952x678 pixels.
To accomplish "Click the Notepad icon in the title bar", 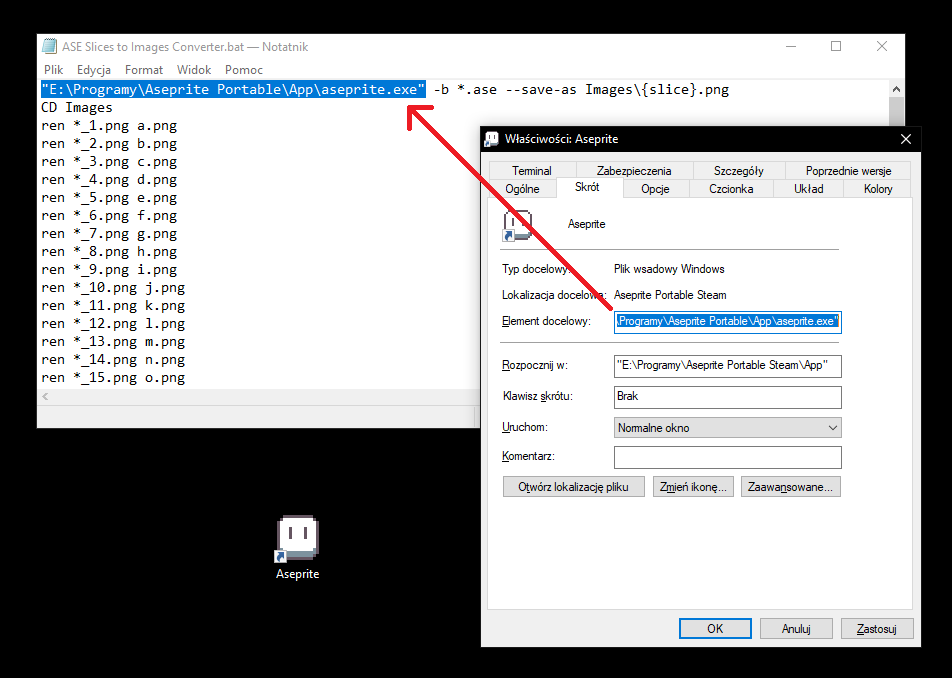I will (x=50, y=46).
